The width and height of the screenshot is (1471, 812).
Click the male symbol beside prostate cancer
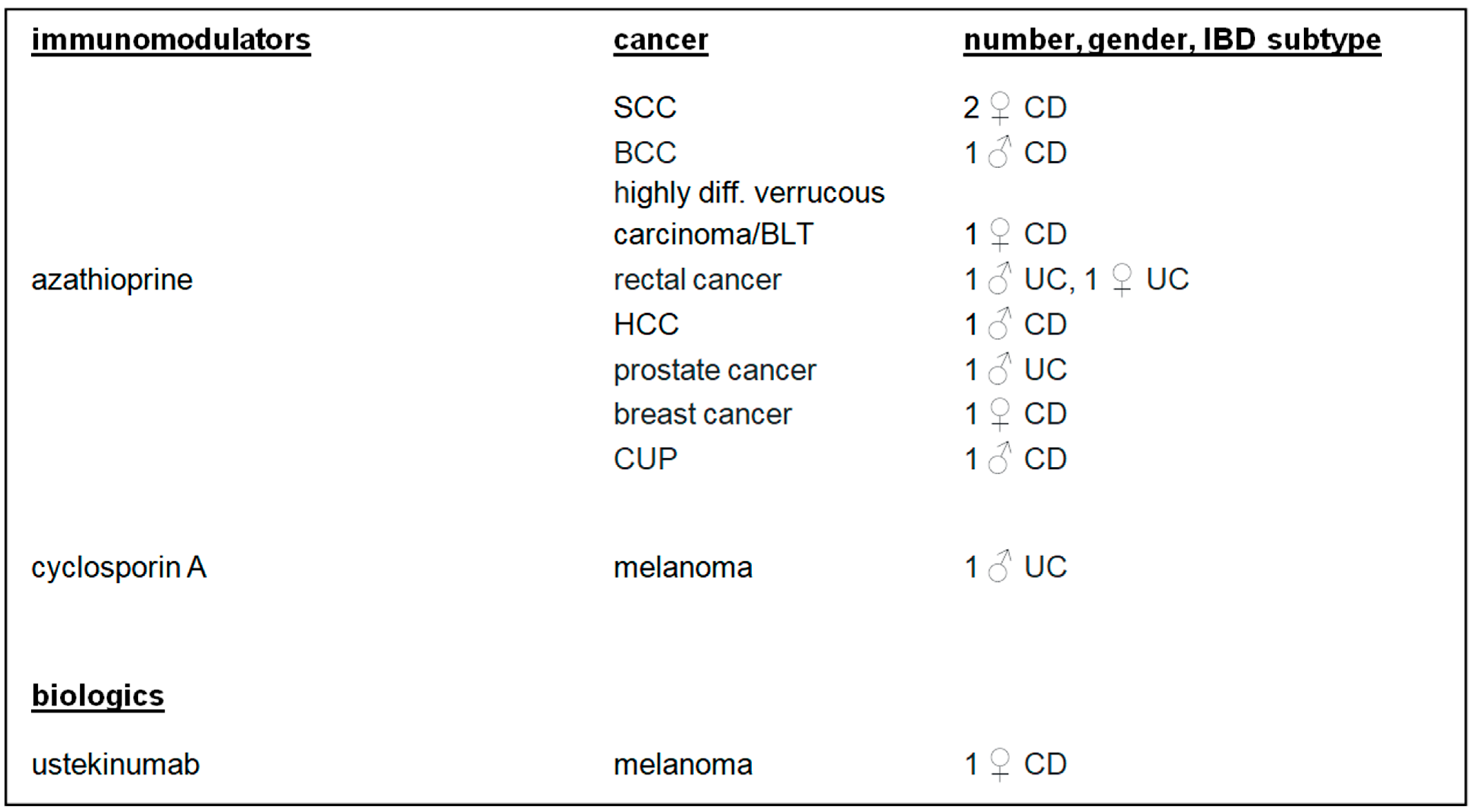point(999,369)
